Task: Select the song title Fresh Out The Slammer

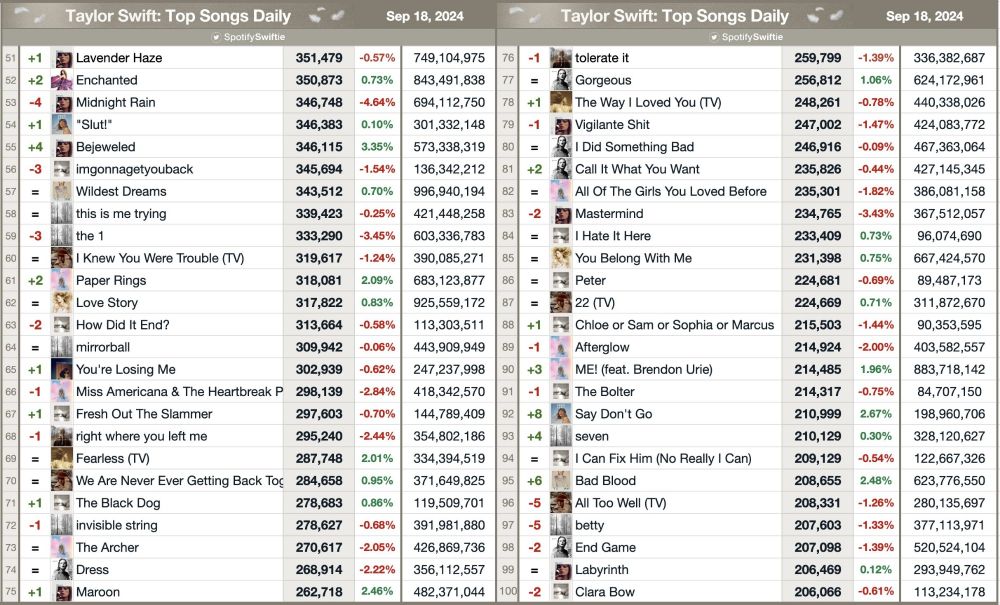Action: [x=144, y=414]
